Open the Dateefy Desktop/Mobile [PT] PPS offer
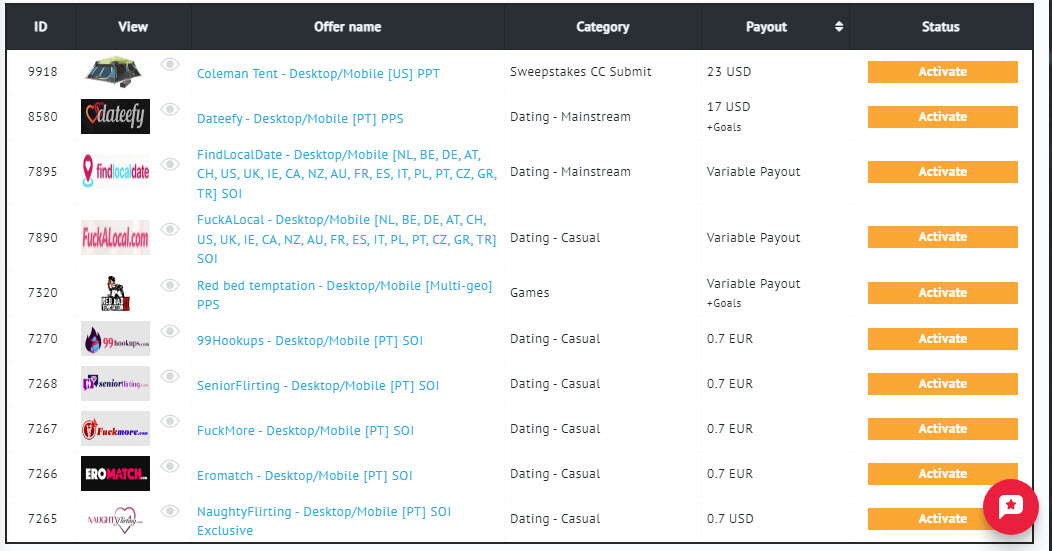This screenshot has height=551, width=1052. 300,119
